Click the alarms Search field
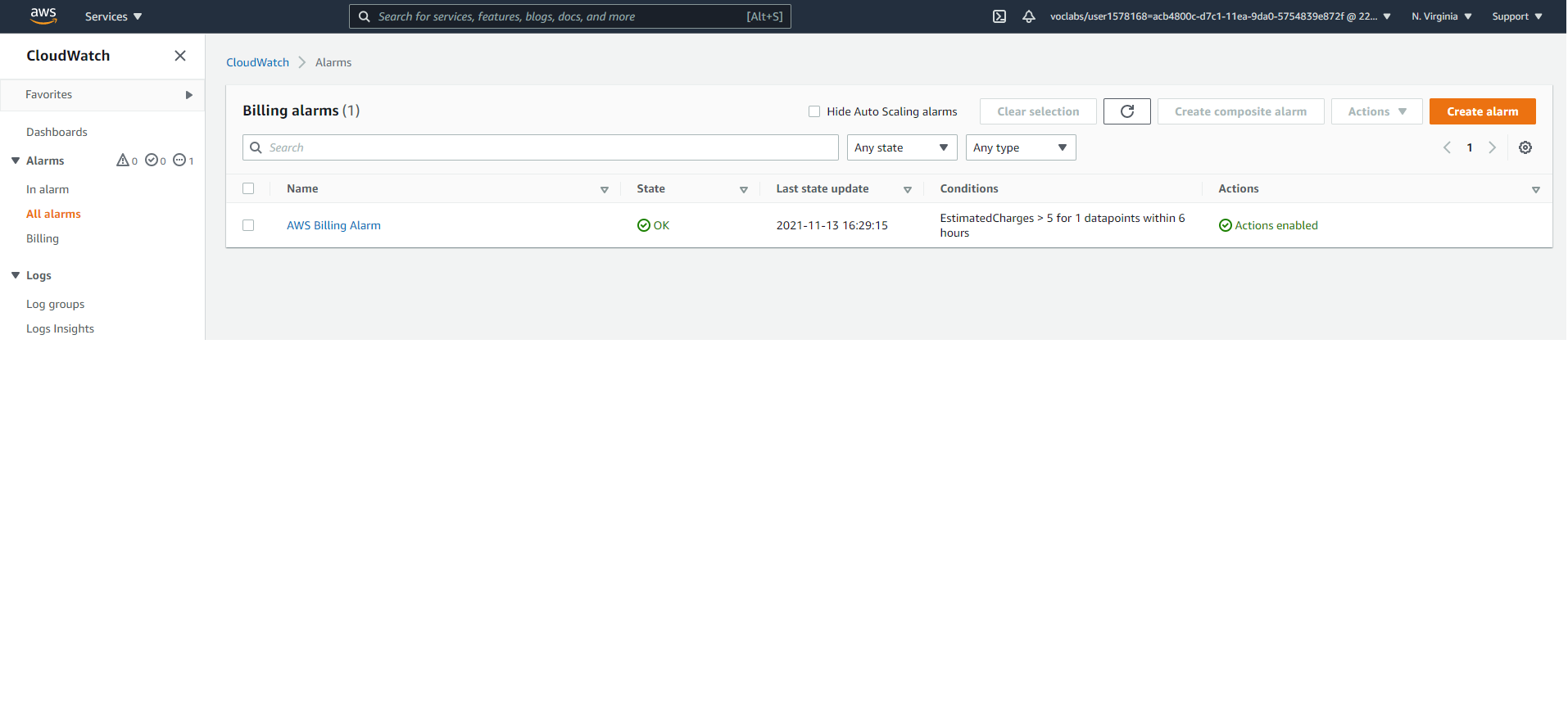The image size is (1568, 715). (541, 147)
